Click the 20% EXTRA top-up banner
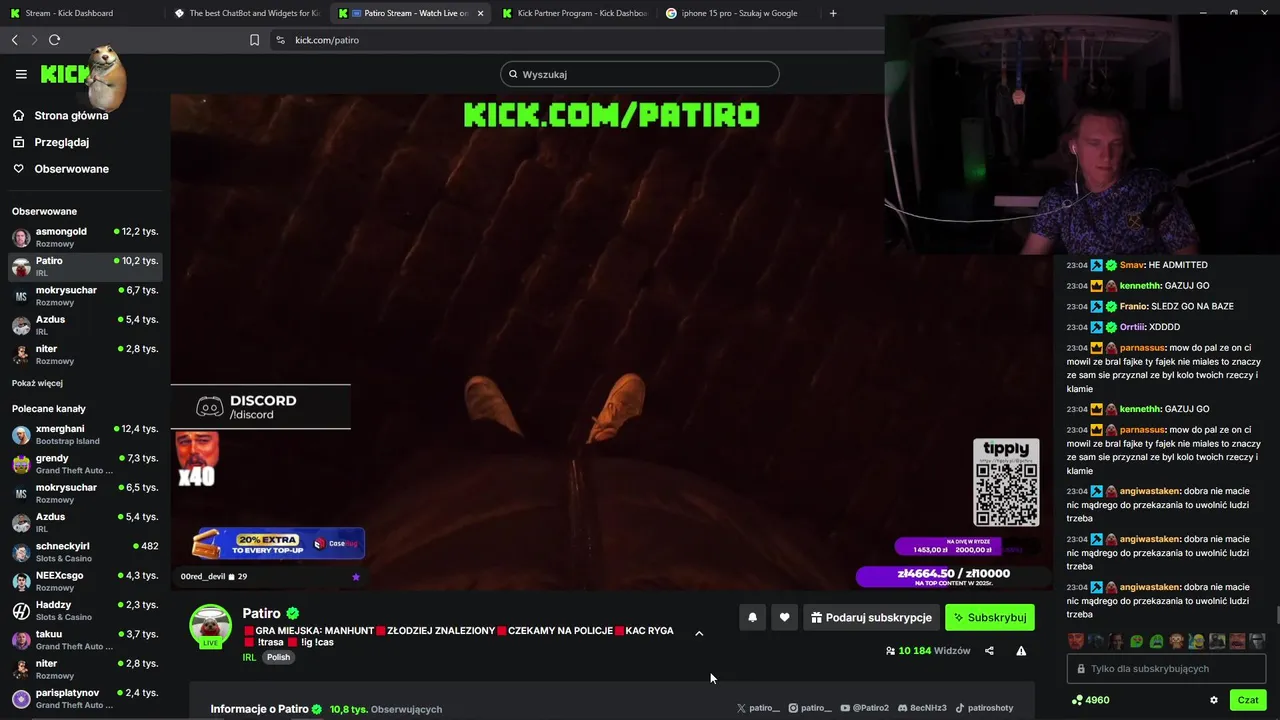 [x=278, y=543]
